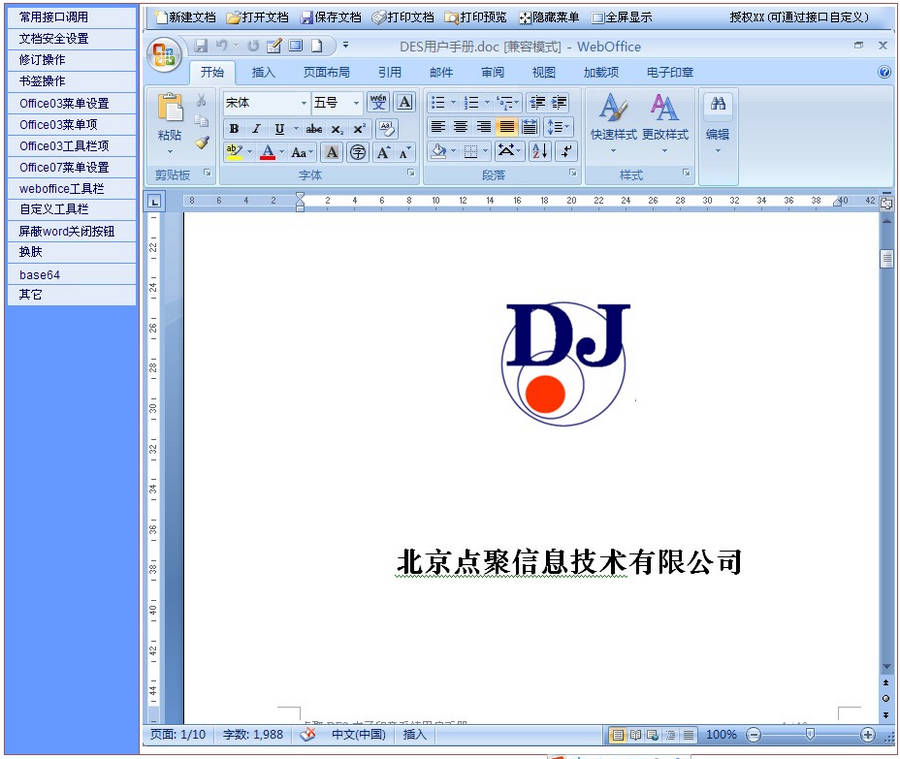Click the increase indent icon
The image size is (900, 759).
559,103
